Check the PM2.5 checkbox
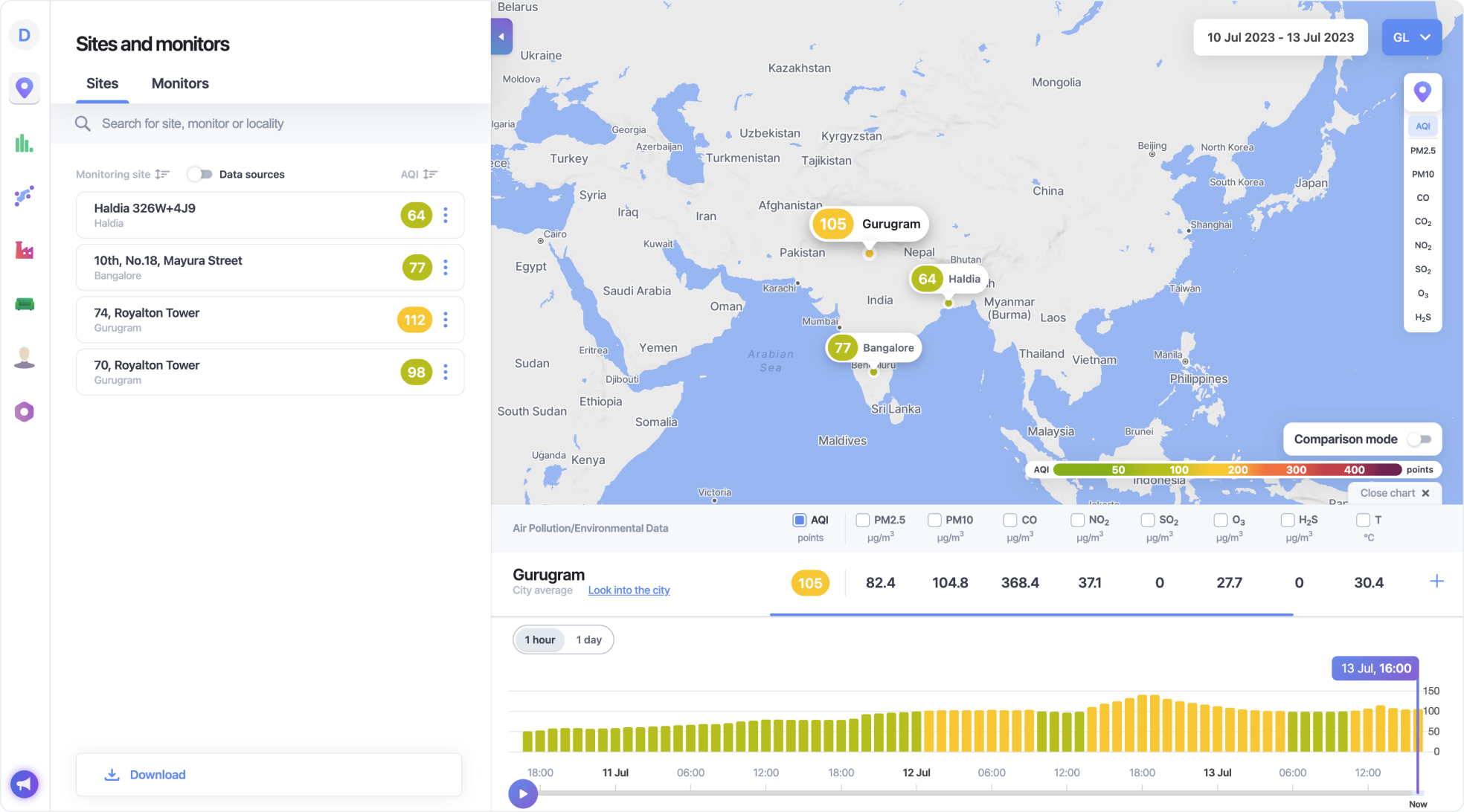This screenshot has height=812, width=1464. tap(863, 520)
